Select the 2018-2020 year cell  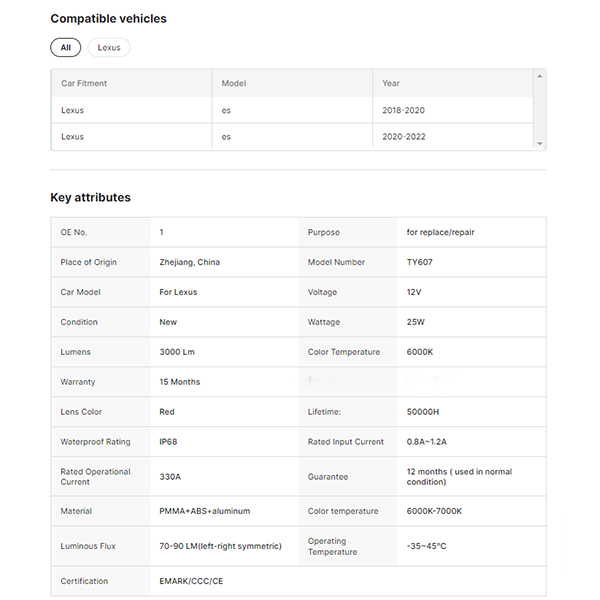[403, 110]
